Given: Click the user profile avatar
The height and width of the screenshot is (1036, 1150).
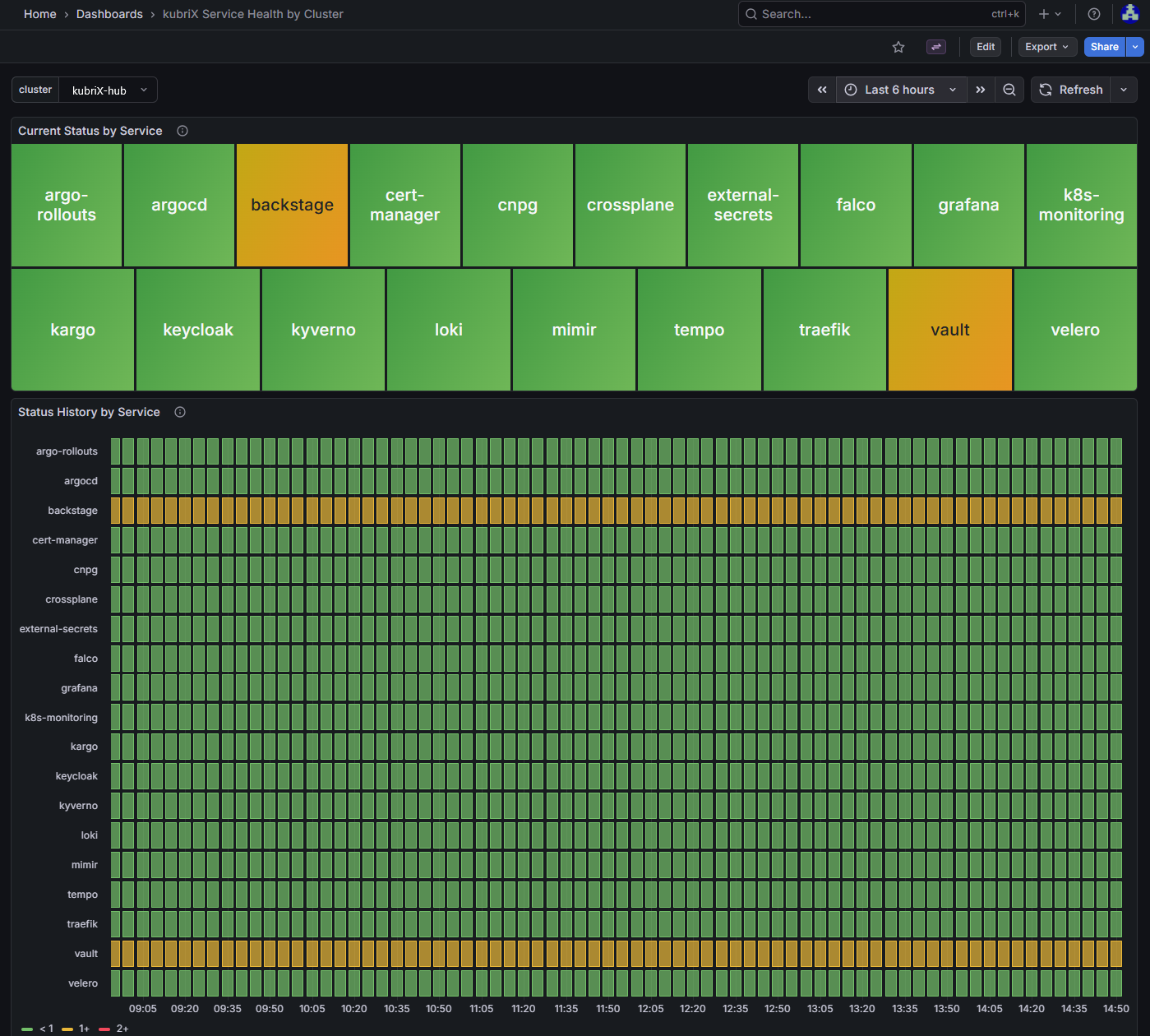Looking at the screenshot, I should pos(1130,14).
